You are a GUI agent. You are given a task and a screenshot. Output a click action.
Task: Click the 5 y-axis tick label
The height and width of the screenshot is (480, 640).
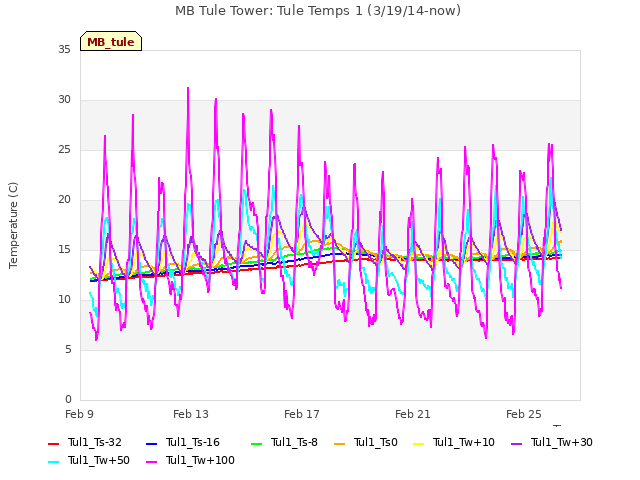(68, 349)
